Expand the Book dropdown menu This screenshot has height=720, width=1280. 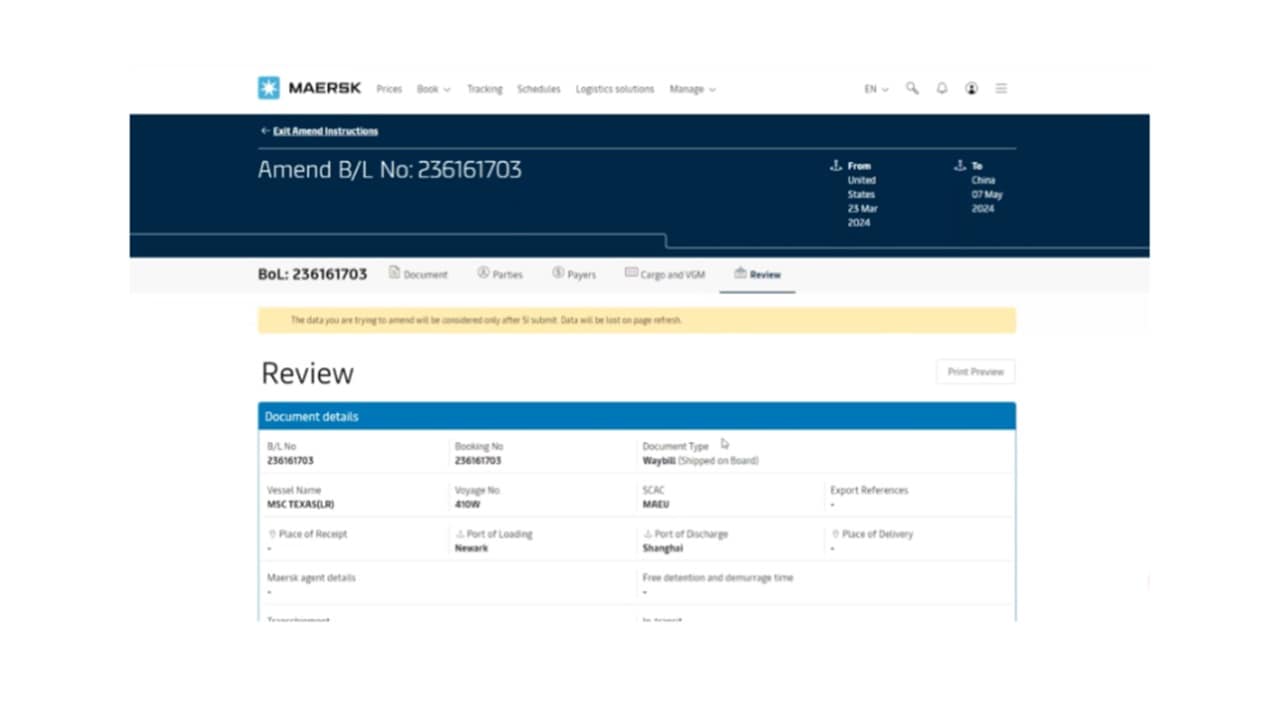433,89
